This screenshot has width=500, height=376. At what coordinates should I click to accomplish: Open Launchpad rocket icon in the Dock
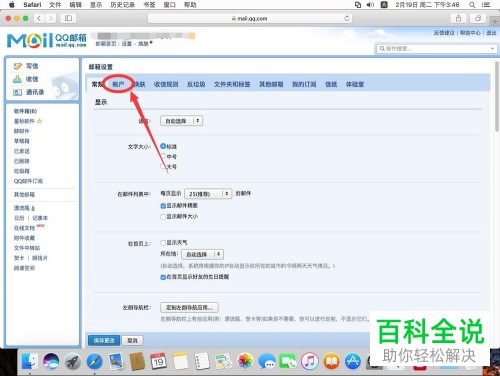pyautogui.click(x=73, y=361)
